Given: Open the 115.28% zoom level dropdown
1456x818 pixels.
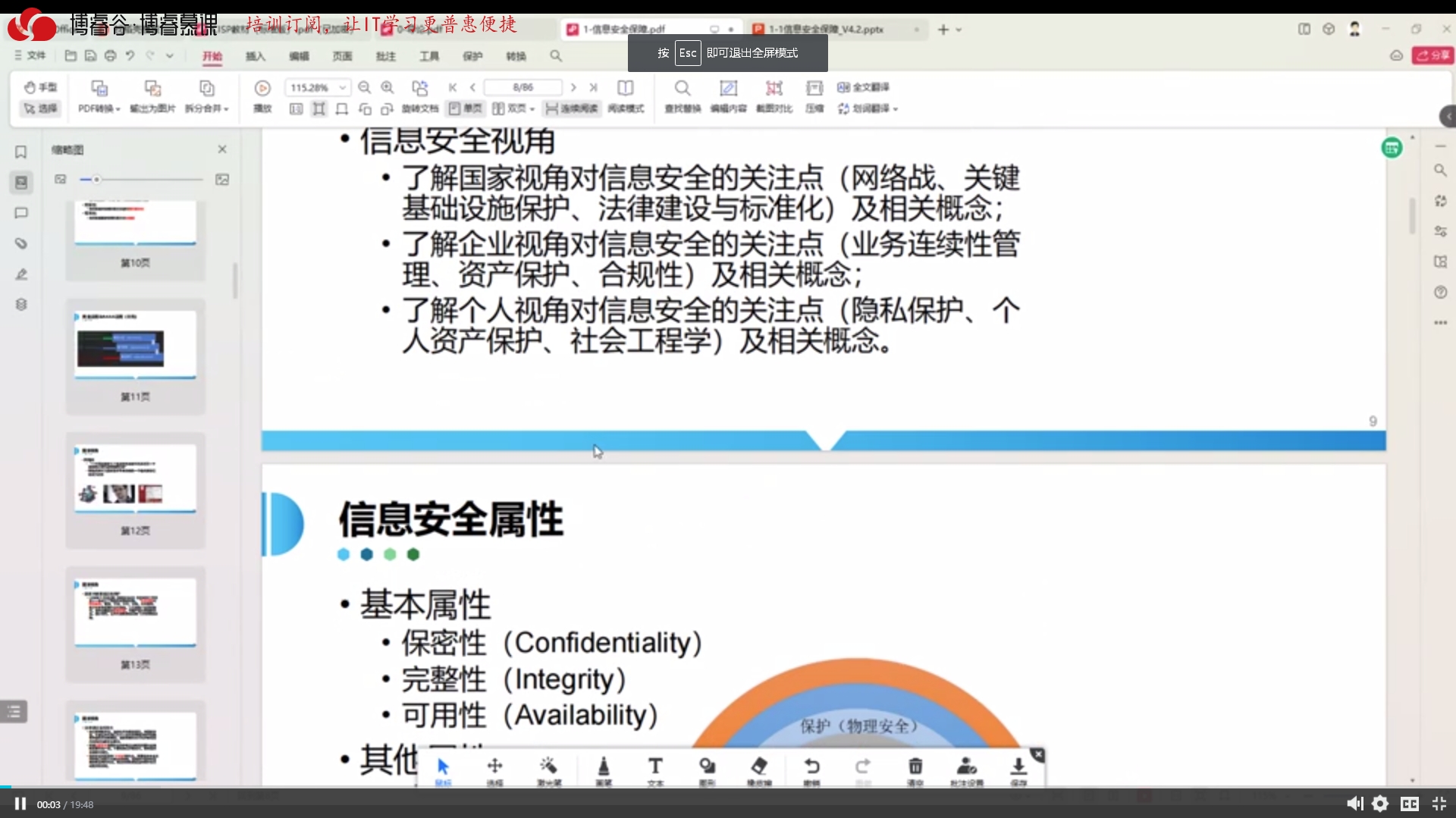Looking at the screenshot, I should coord(318,87).
